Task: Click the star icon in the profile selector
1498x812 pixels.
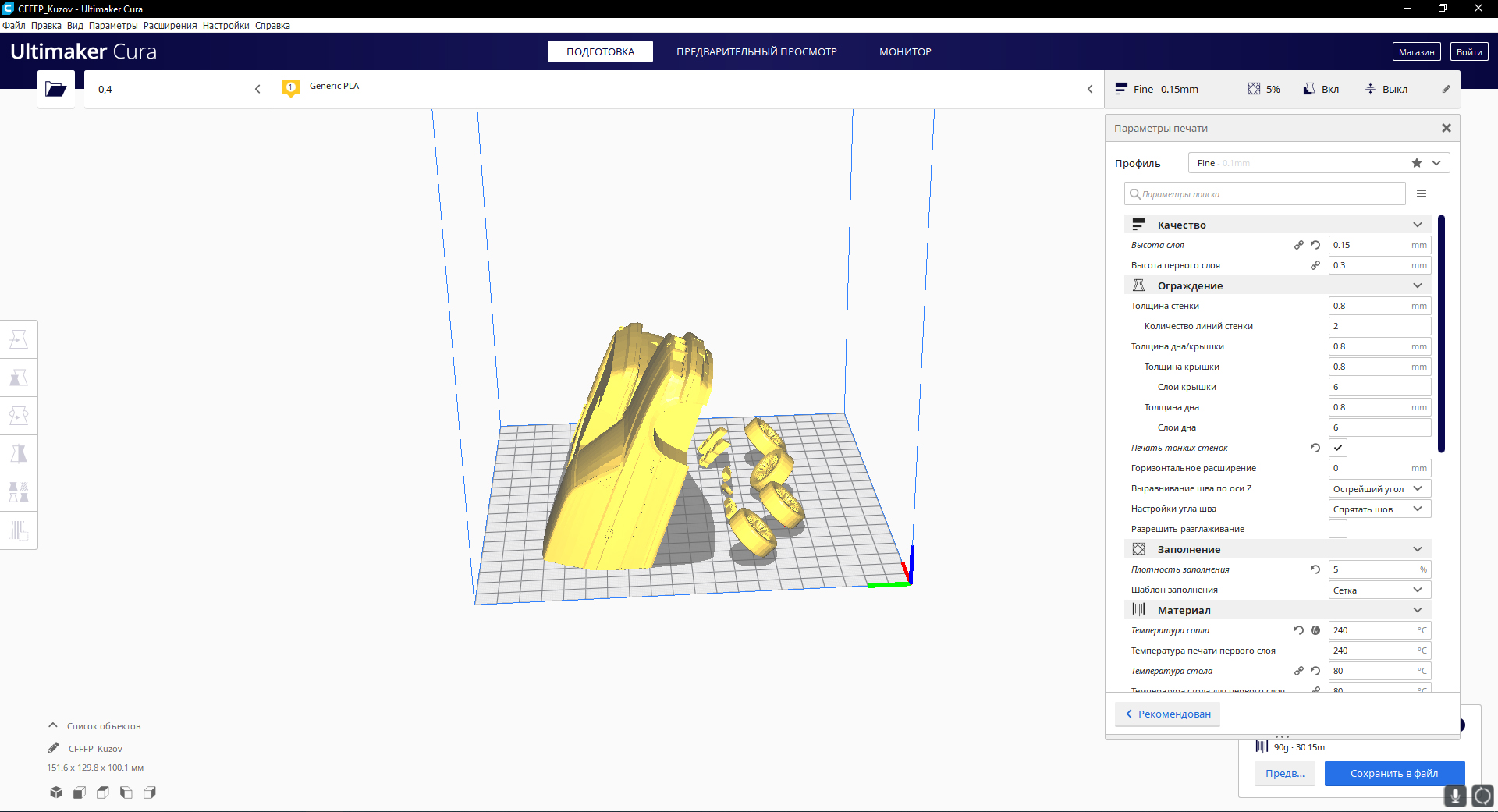Action: pyautogui.click(x=1417, y=163)
